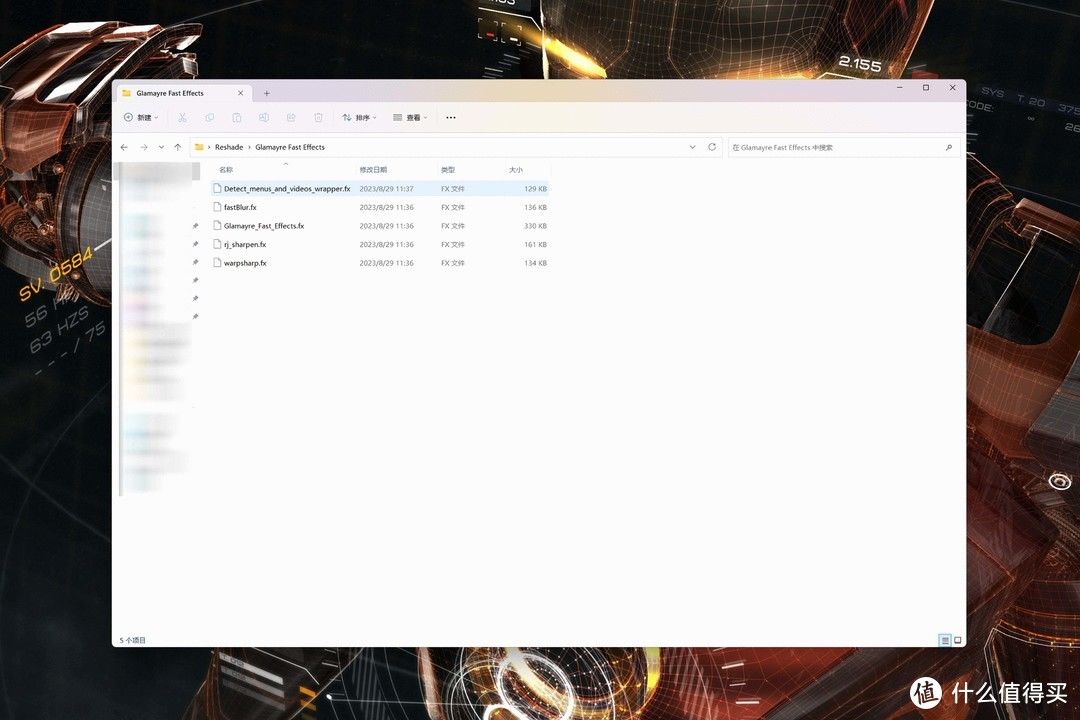This screenshot has height=720, width=1080.
Task: Maximize the Explorer window
Action: [926, 88]
